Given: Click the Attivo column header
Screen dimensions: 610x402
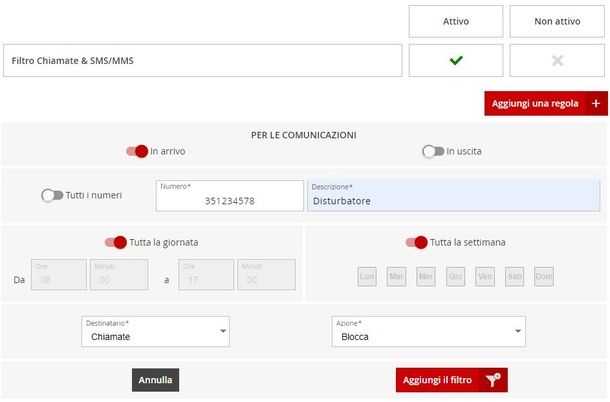Looking at the screenshot, I should pos(456,21).
